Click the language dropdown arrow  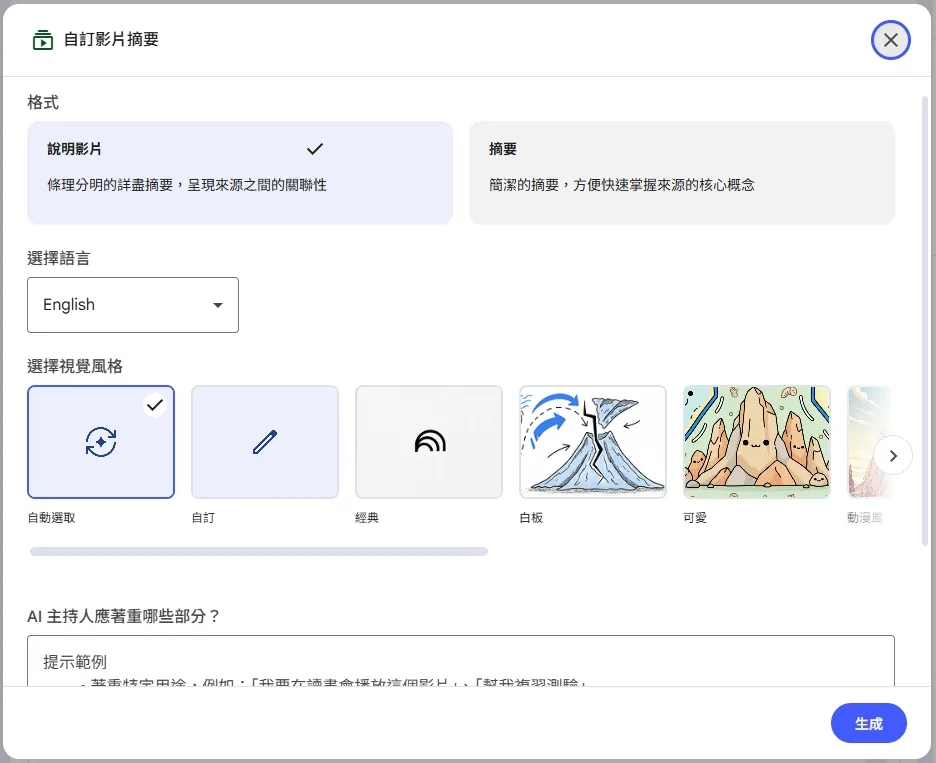pyautogui.click(x=218, y=305)
